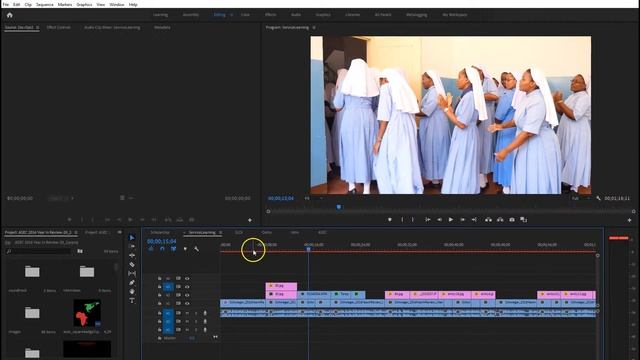The width and height of the screenshot is (640, 360).
Task: Add a marker from timeline header
Action: pos(185,249)
